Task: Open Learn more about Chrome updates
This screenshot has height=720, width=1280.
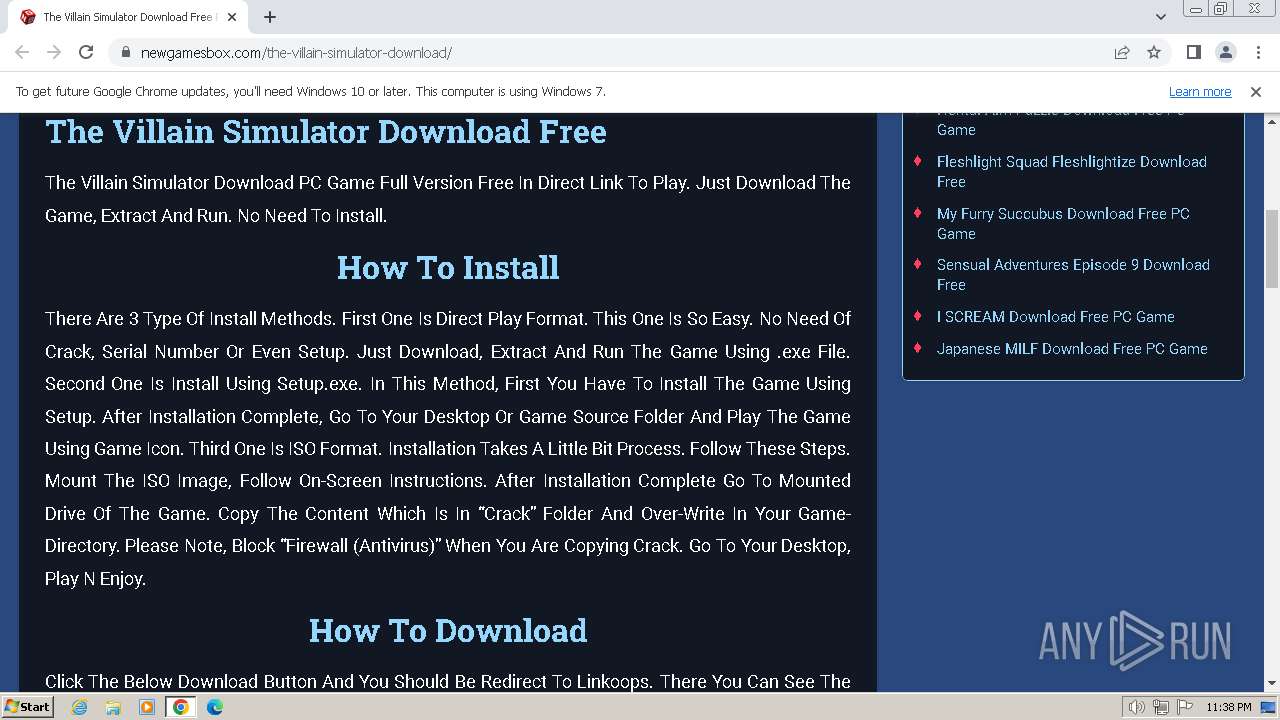Action: coord(1200,91)
